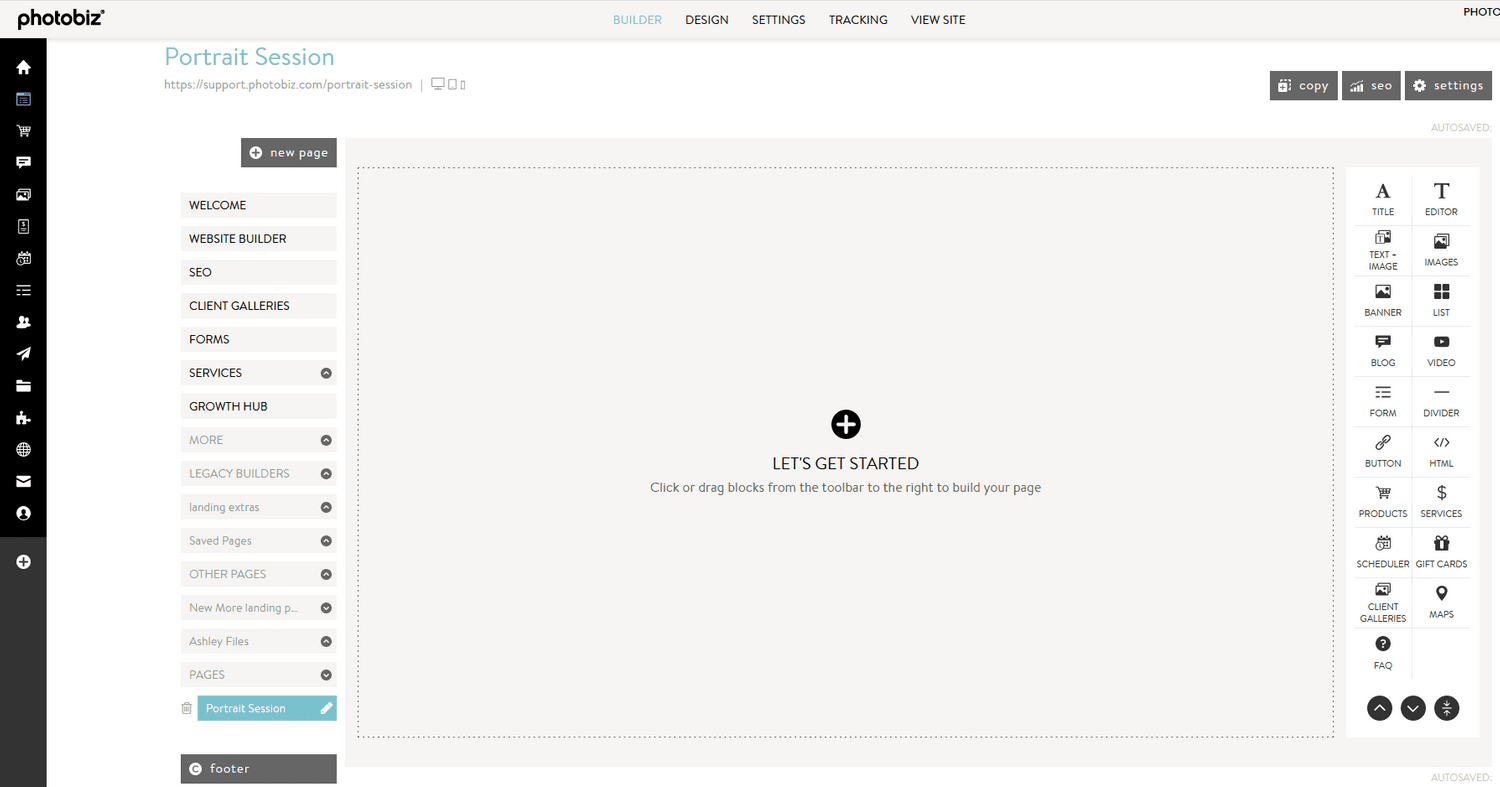Select the Banner block tool
Image resolution: width=1500 pixels, height=787 pixels.
[x=1382, y=300]
